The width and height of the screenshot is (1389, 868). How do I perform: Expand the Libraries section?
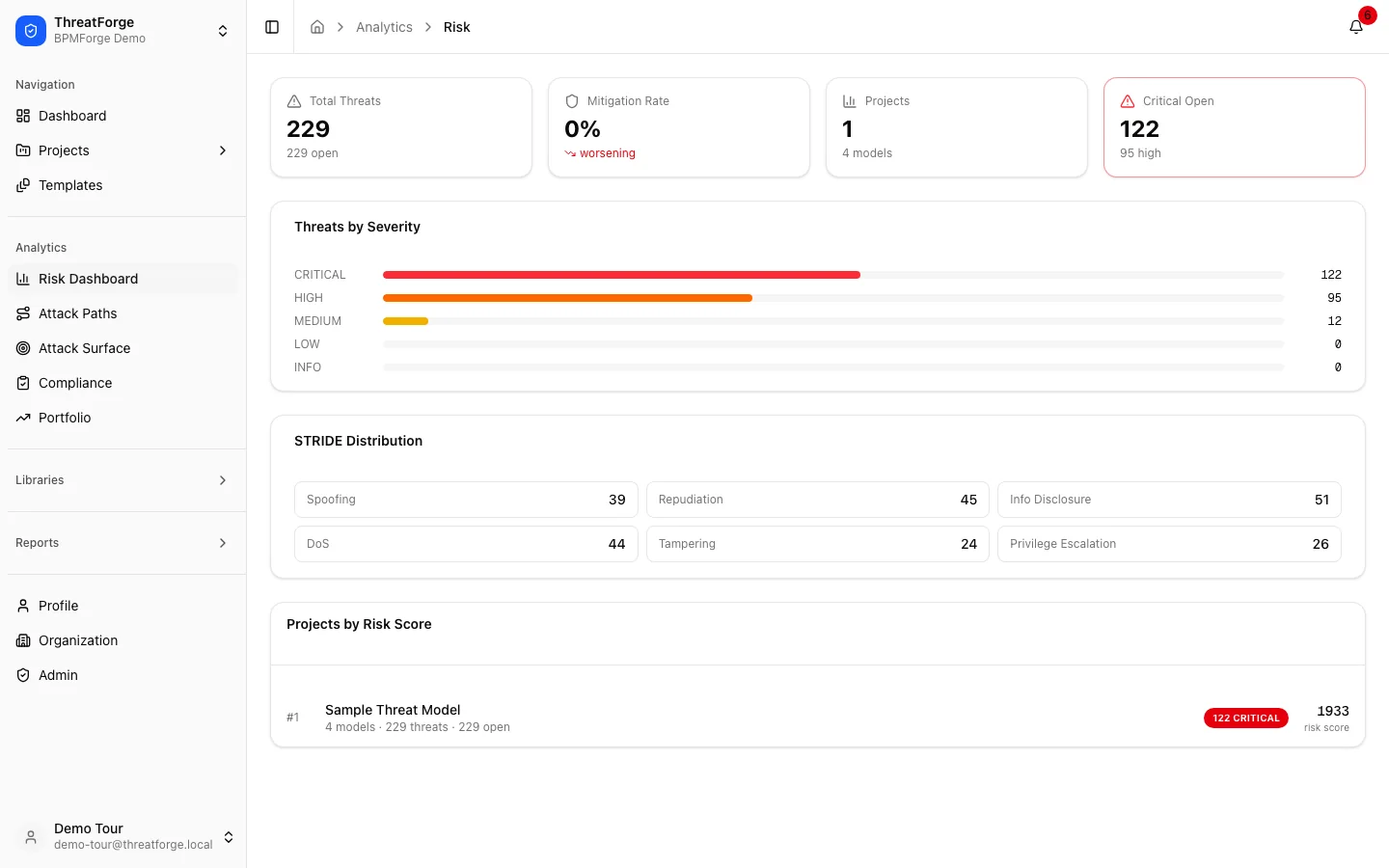123,480
